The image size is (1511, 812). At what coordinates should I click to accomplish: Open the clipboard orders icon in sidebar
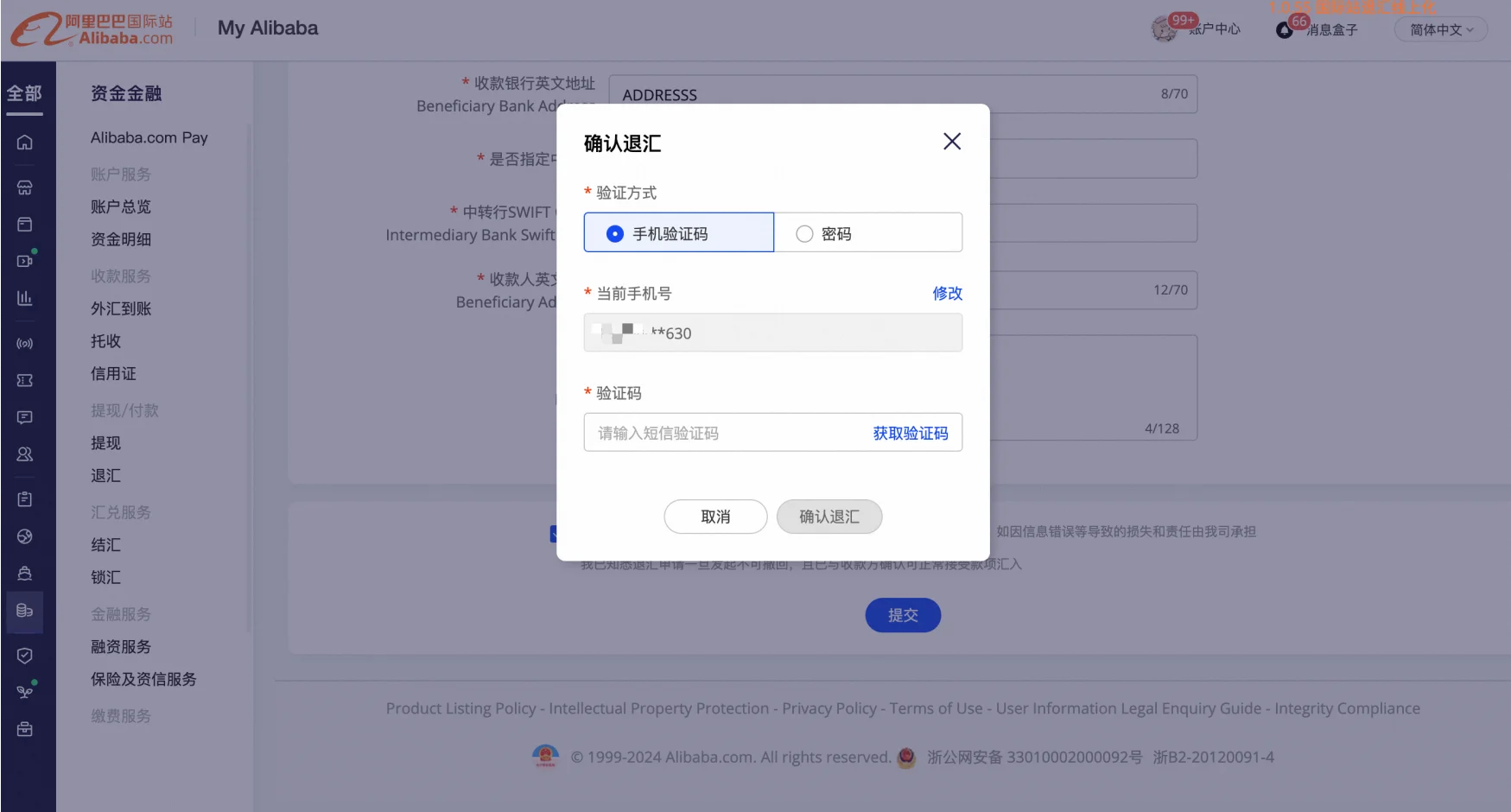pos(25,499)
